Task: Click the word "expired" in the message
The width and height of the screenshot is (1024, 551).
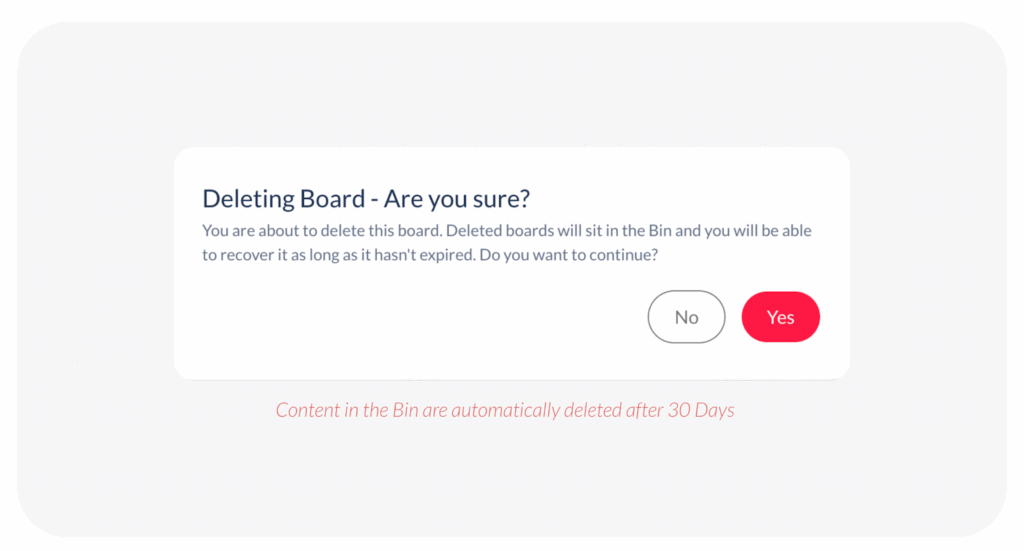Action: pyautogui.click(x=444, y=255)
